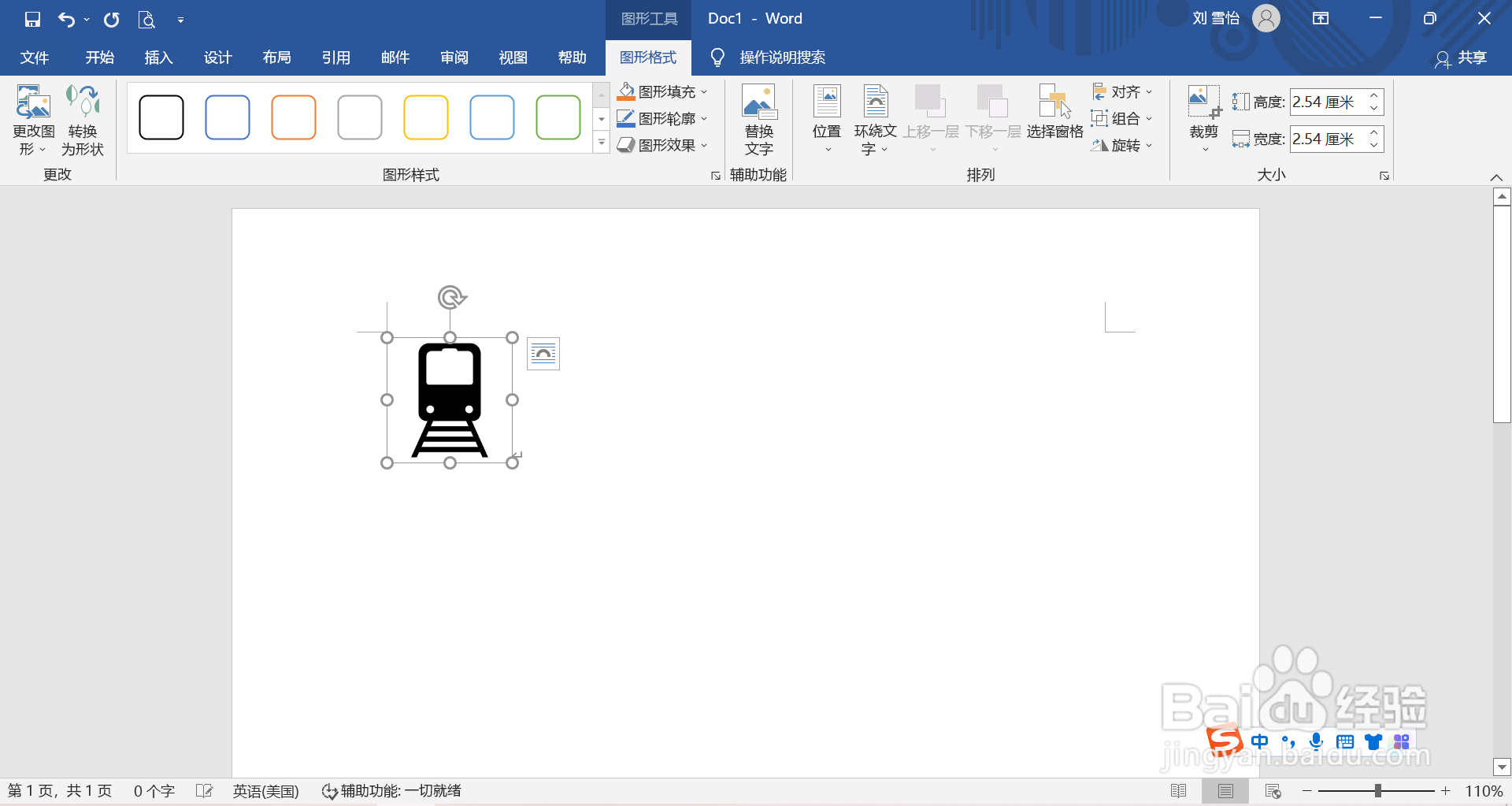
Task: Open the 选择窗格 selection pane
Action: (x=1053, y=110)
